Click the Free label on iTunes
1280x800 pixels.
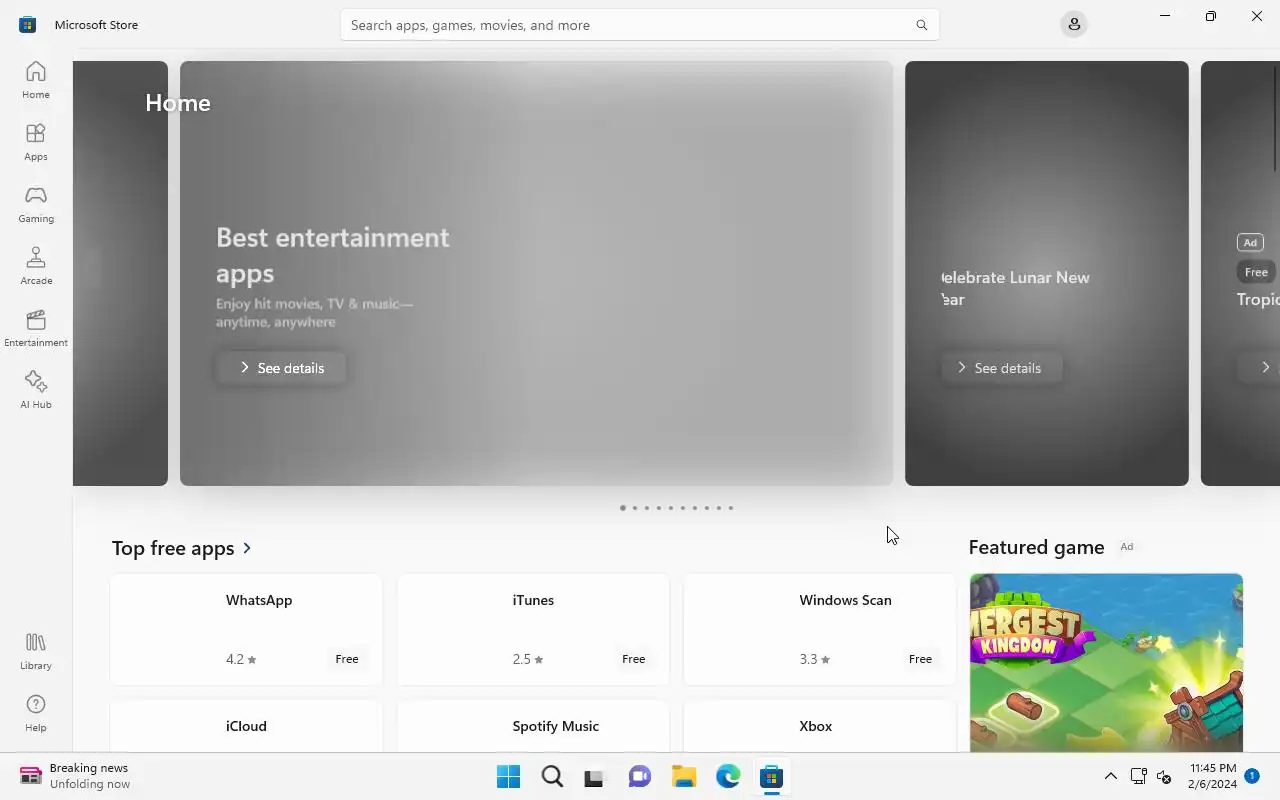634,659
